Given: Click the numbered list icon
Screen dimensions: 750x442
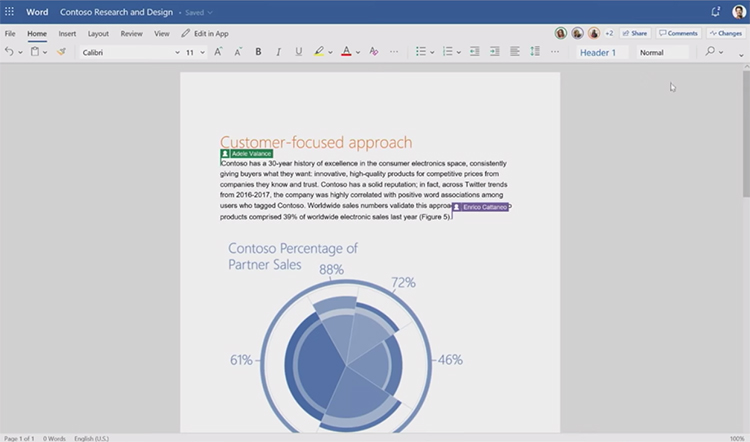Looking at the screenshot, I should (x=448, y=52).
